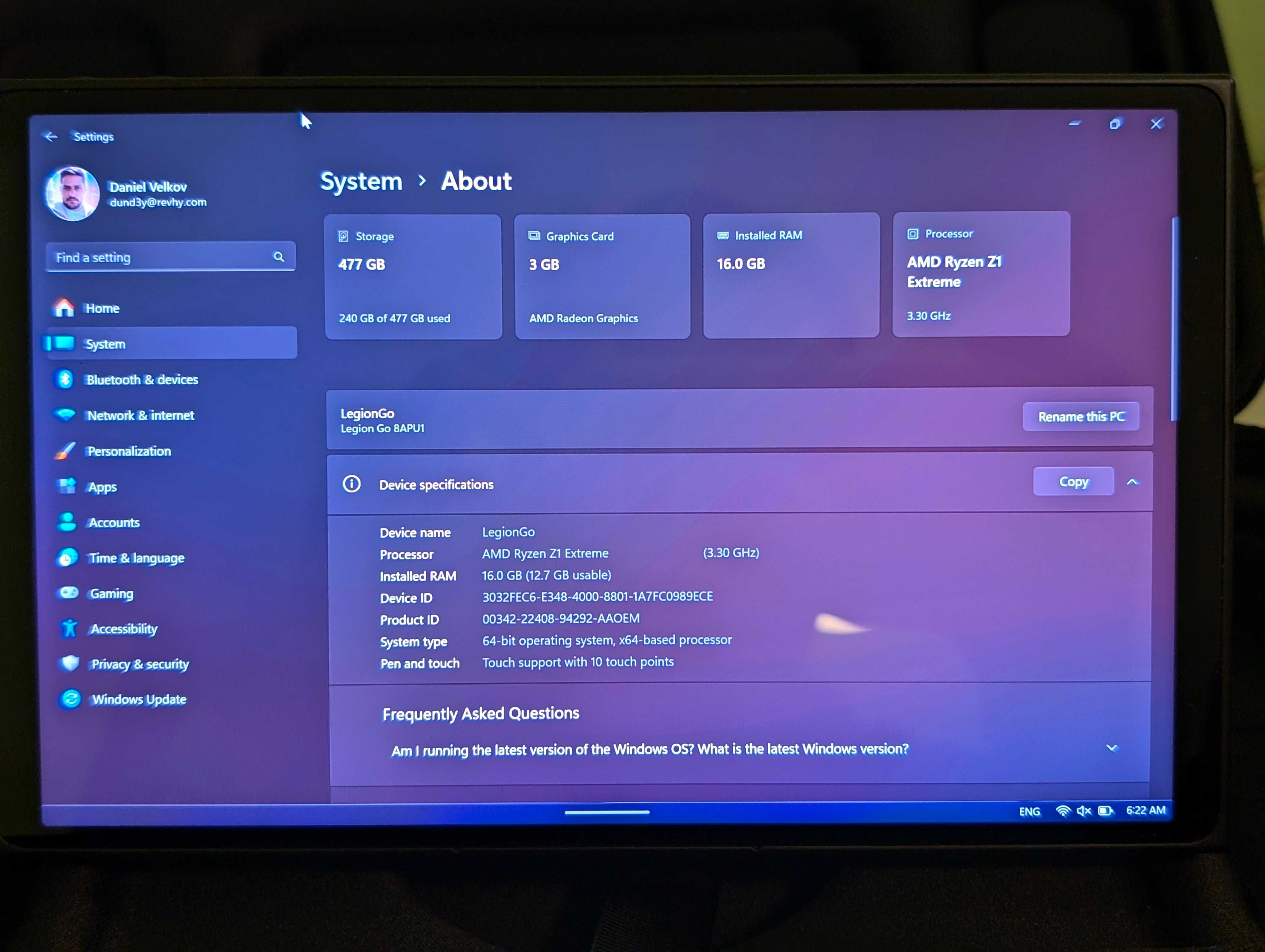Click the Find a setting search box

coord(171,257)
